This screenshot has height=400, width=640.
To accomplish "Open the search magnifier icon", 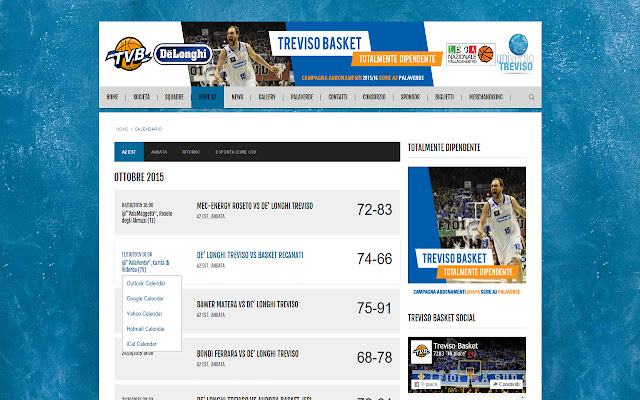I will pos(531,97).
